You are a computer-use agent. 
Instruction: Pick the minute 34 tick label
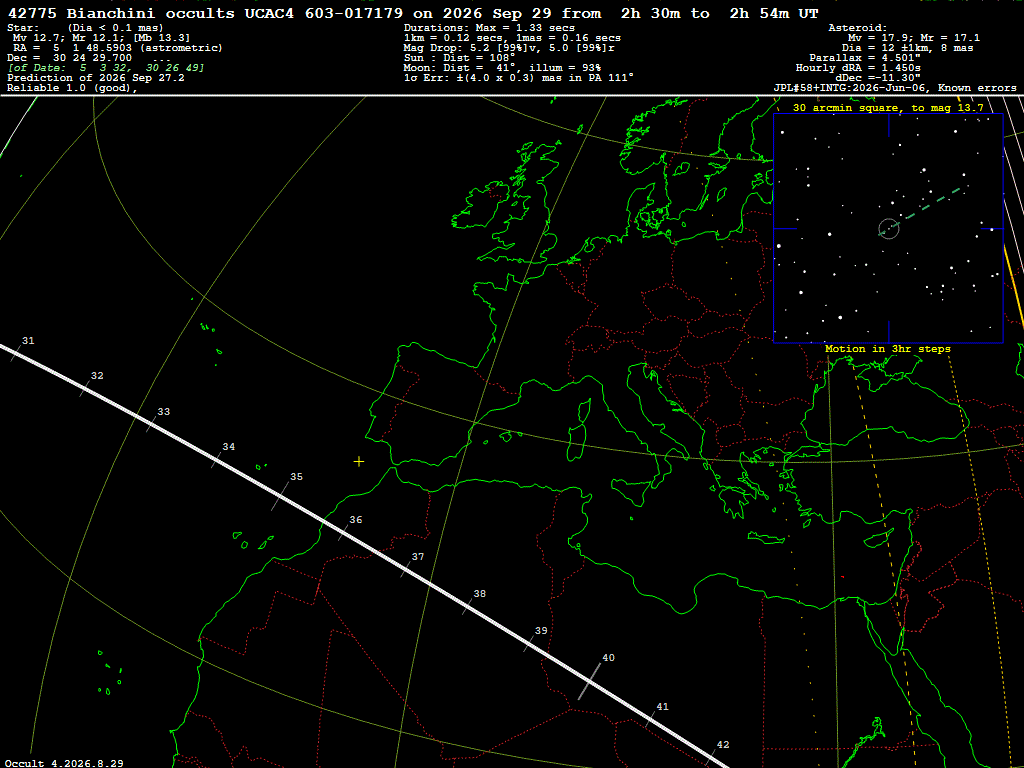229,447
